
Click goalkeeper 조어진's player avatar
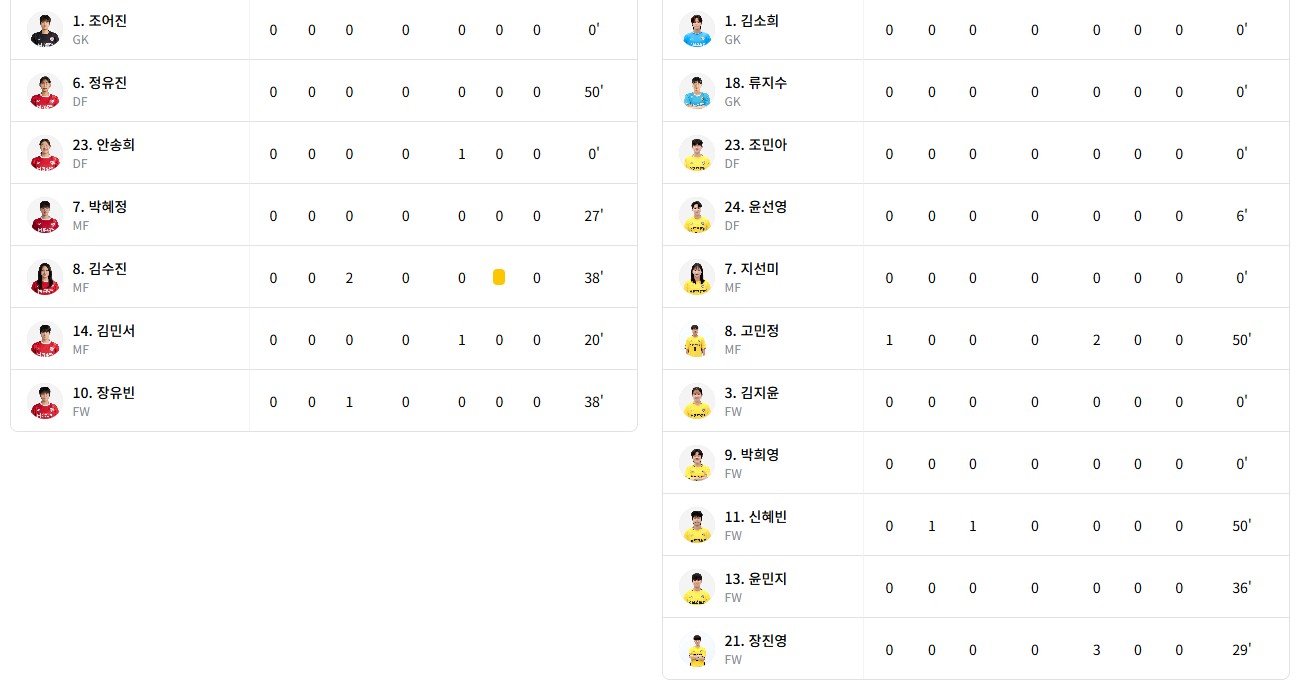[x=45, y=30]
